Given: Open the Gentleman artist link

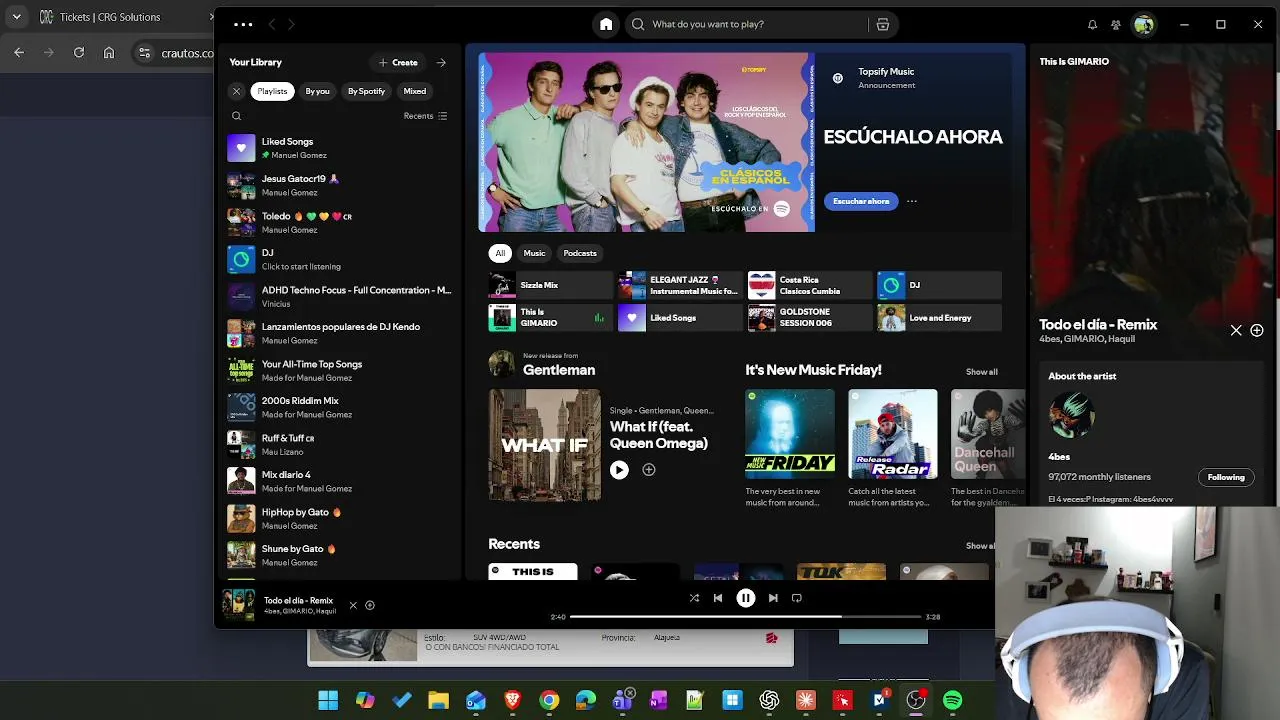Looking at the screenshot, I should point(559,370).
